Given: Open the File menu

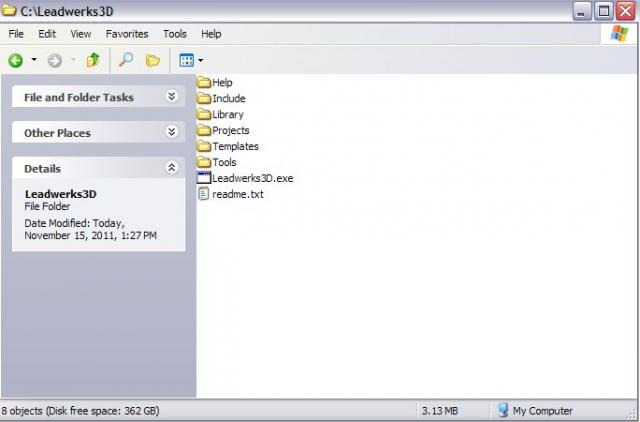Looking at the screenshot, I should pos(16,34).
